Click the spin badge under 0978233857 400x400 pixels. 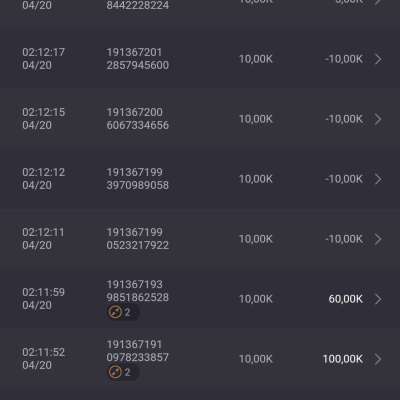119,372
